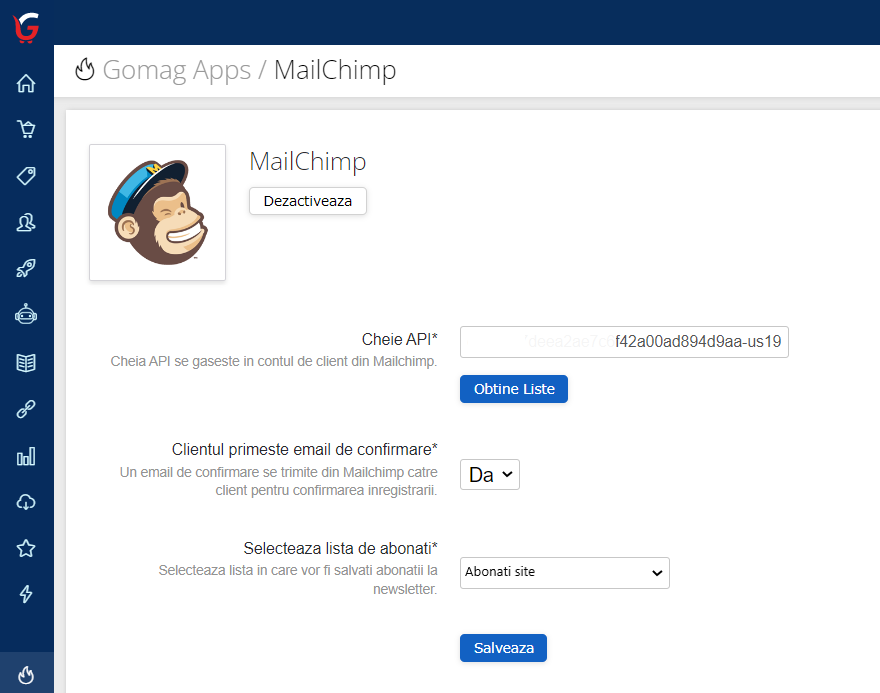The height and width of the screenshot is (693, 880).
Task: Select the rocket marketing icon
Action: (26, 268)
